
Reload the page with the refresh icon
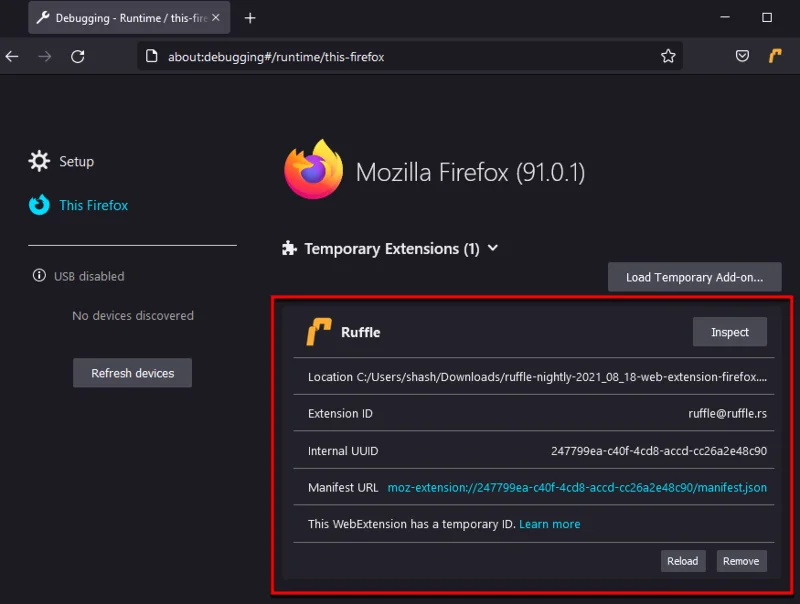78,56
